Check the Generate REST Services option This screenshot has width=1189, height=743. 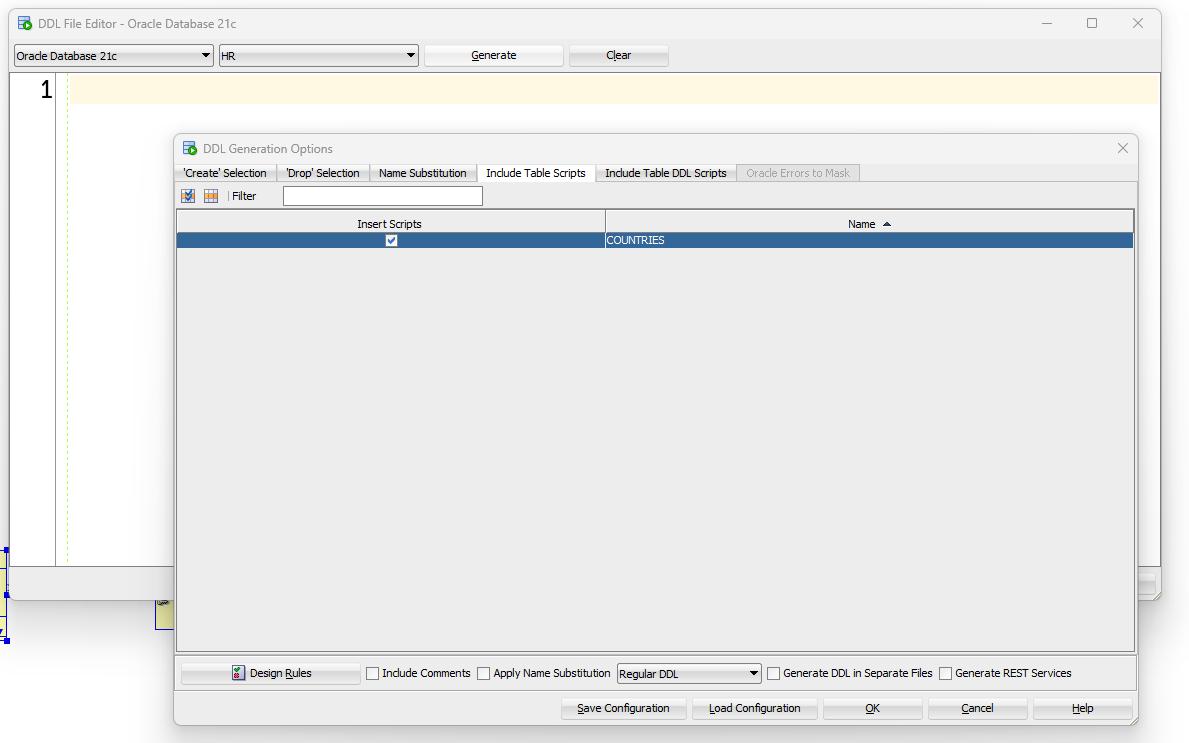tap(946, 673)
